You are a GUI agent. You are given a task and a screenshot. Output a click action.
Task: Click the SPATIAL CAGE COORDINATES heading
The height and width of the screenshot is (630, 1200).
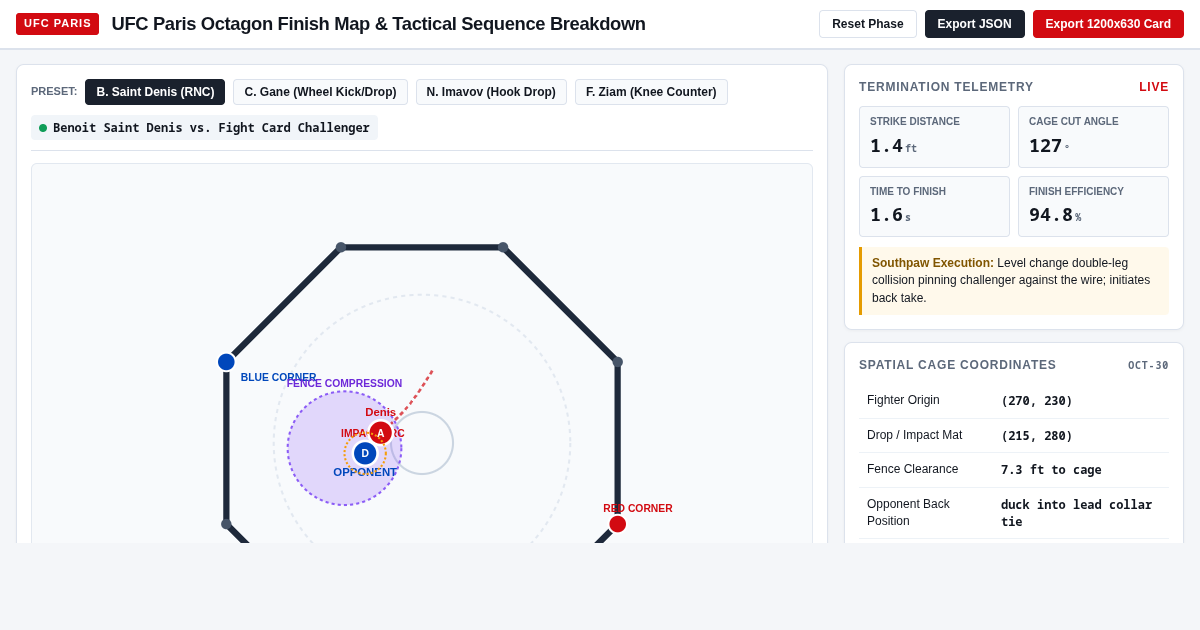(957, 365)
